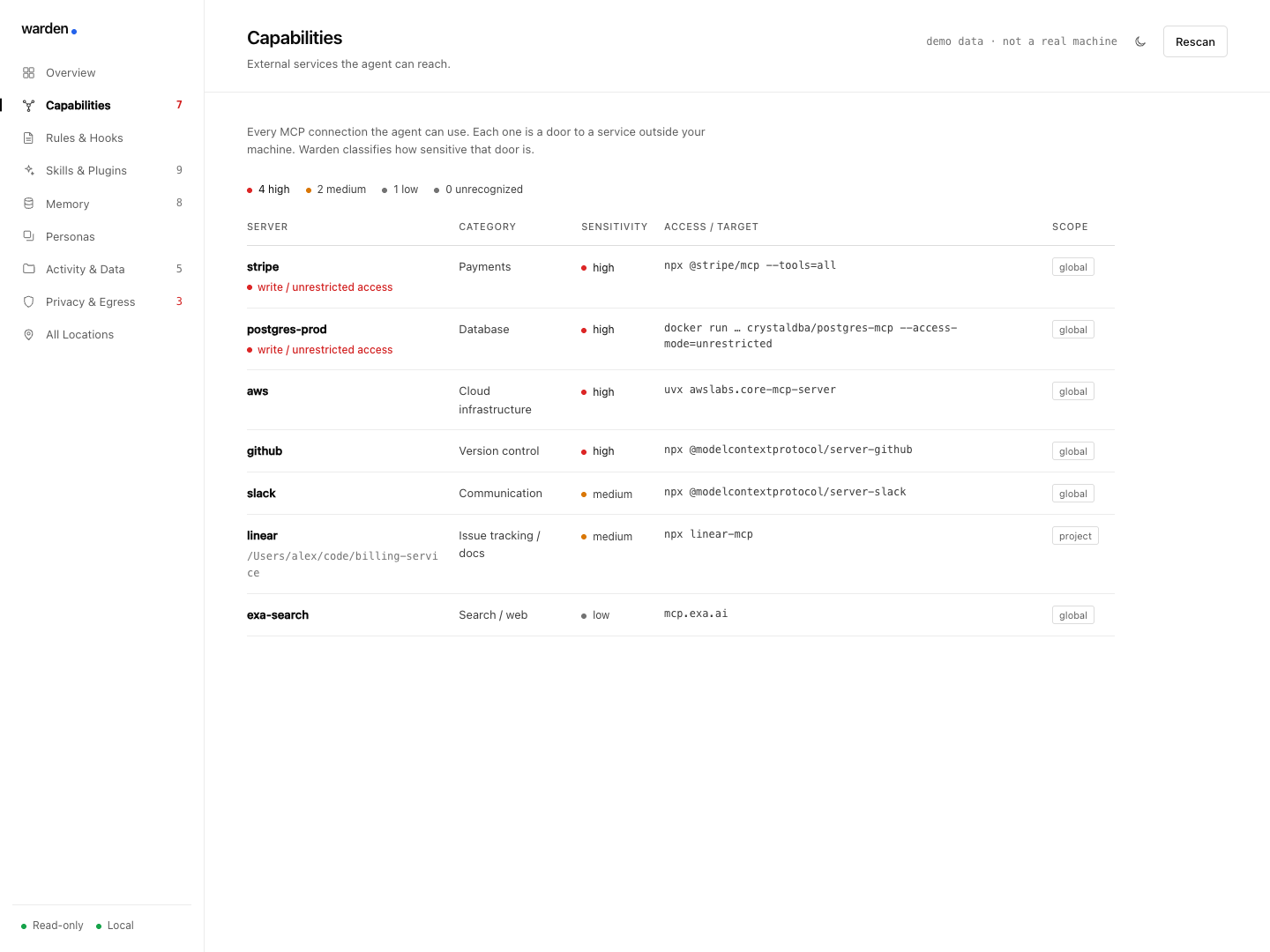
Task: Click the Personas icon in sidebar
Action: click(28, 236)
